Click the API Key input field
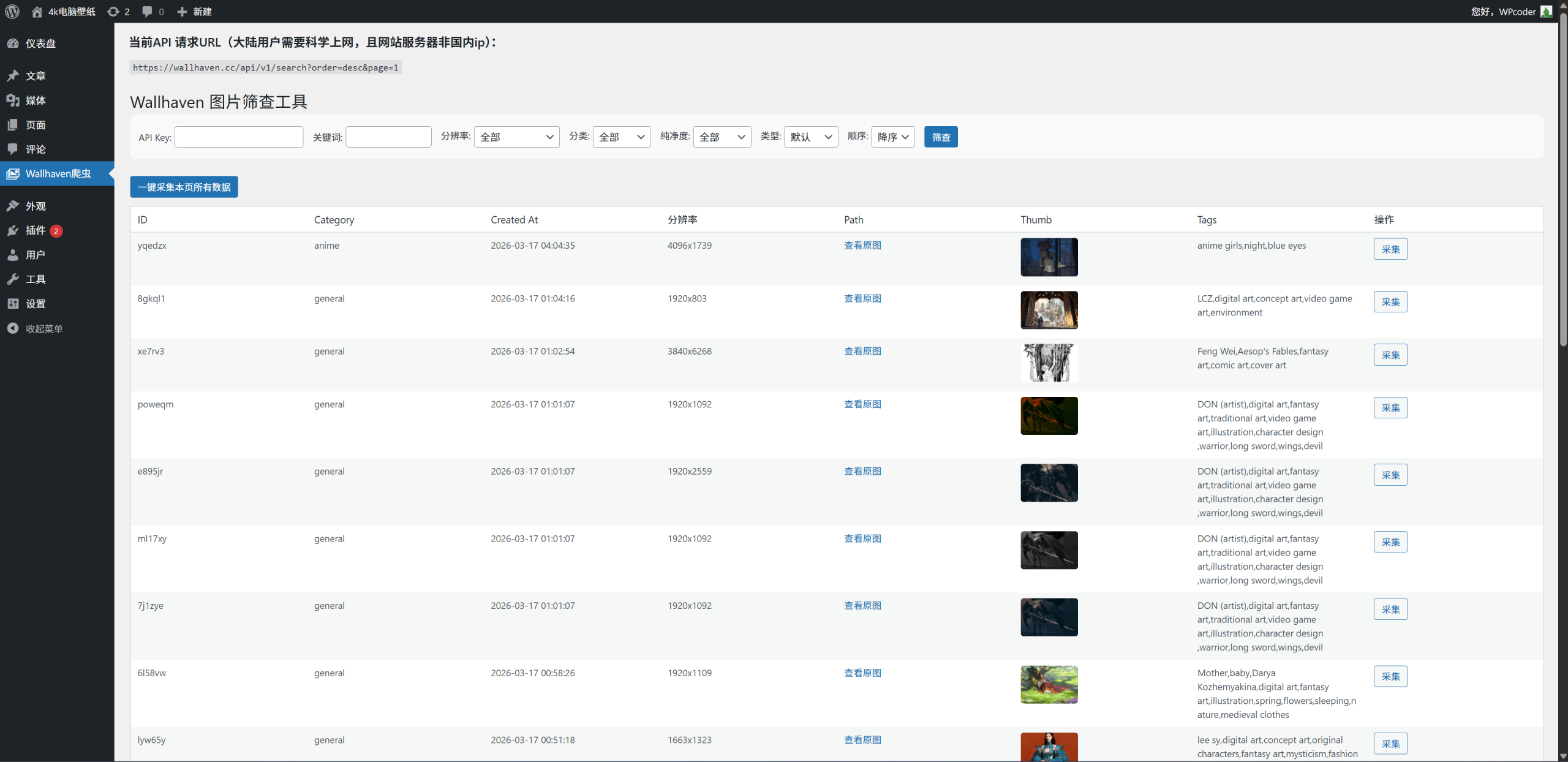The height and width of the screenshot is (762, 1568). pyautogui.click(x=239, y=137)
